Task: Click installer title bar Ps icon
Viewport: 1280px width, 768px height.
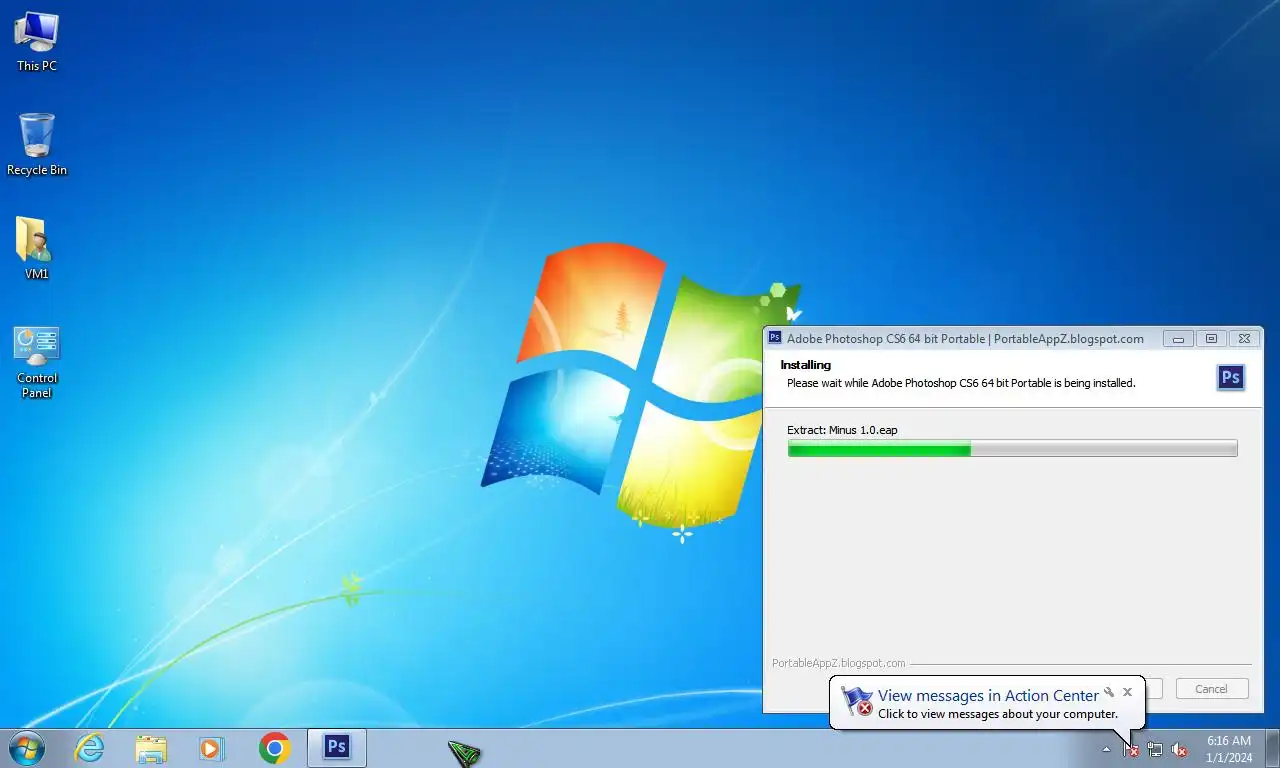Action: (775, 339)
